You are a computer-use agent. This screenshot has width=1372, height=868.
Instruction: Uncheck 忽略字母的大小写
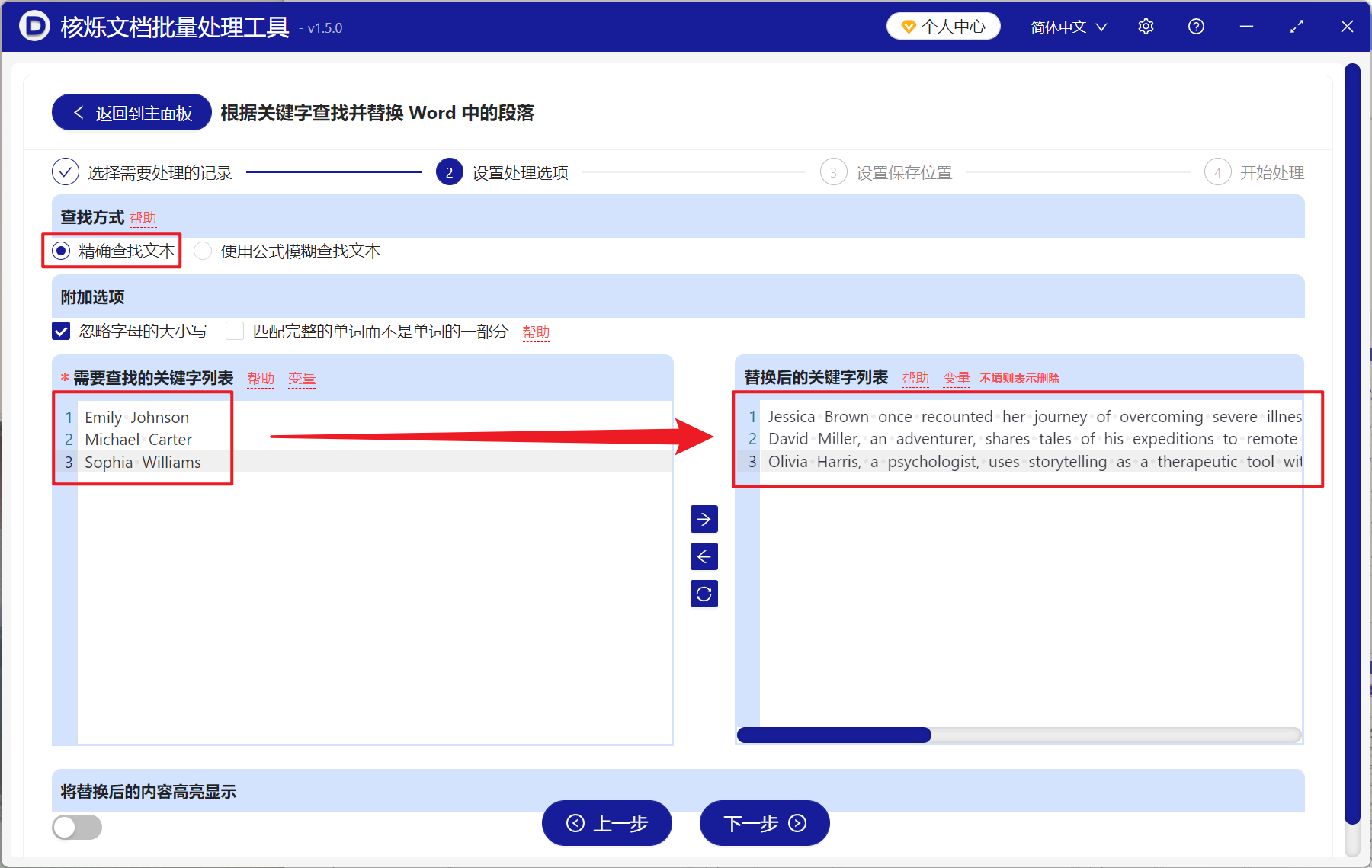coord(60,331)
